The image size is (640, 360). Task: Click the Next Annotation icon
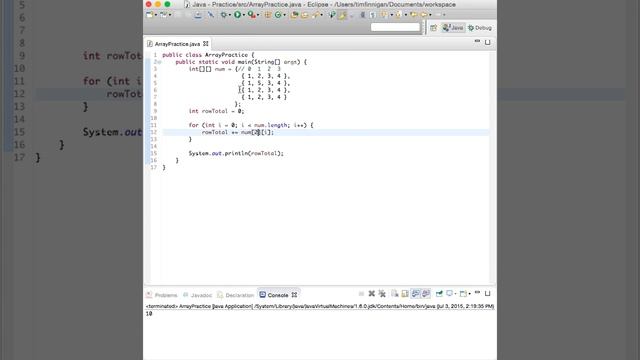click(x=384, y=15)
